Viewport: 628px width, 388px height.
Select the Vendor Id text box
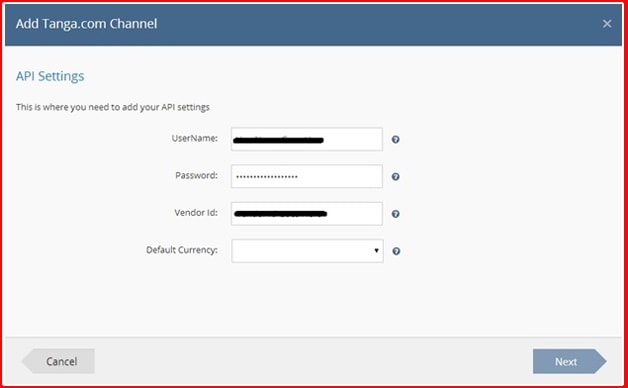[307, 214]
